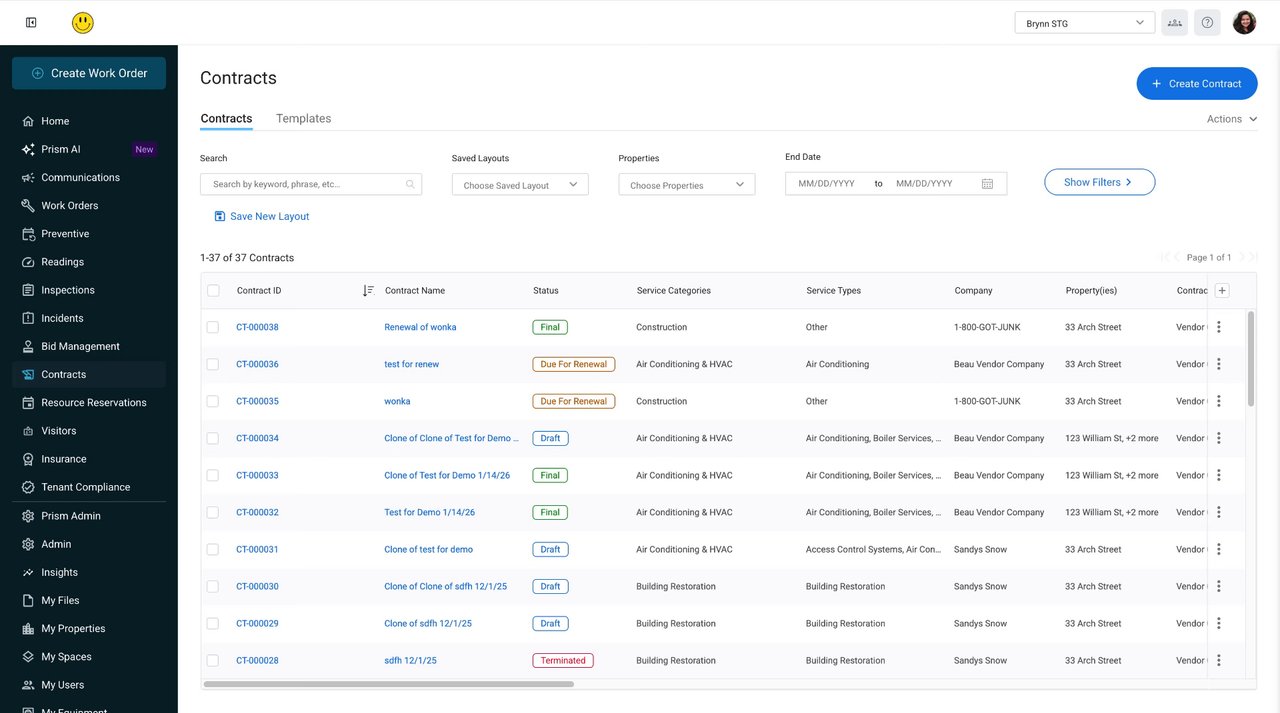The image size is (1280, 713).
Task: Open the user profile avatar
Action: [1244, 22]
